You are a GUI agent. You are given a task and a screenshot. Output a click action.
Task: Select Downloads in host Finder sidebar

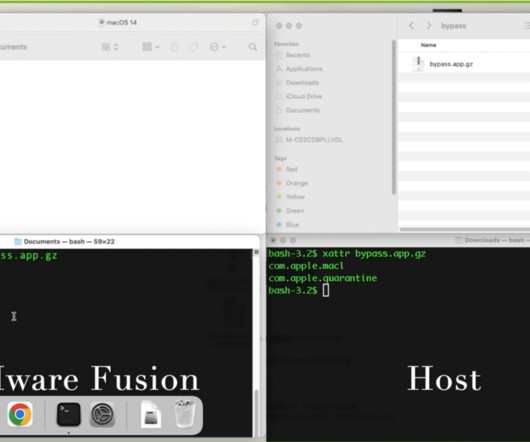[302, 83]
